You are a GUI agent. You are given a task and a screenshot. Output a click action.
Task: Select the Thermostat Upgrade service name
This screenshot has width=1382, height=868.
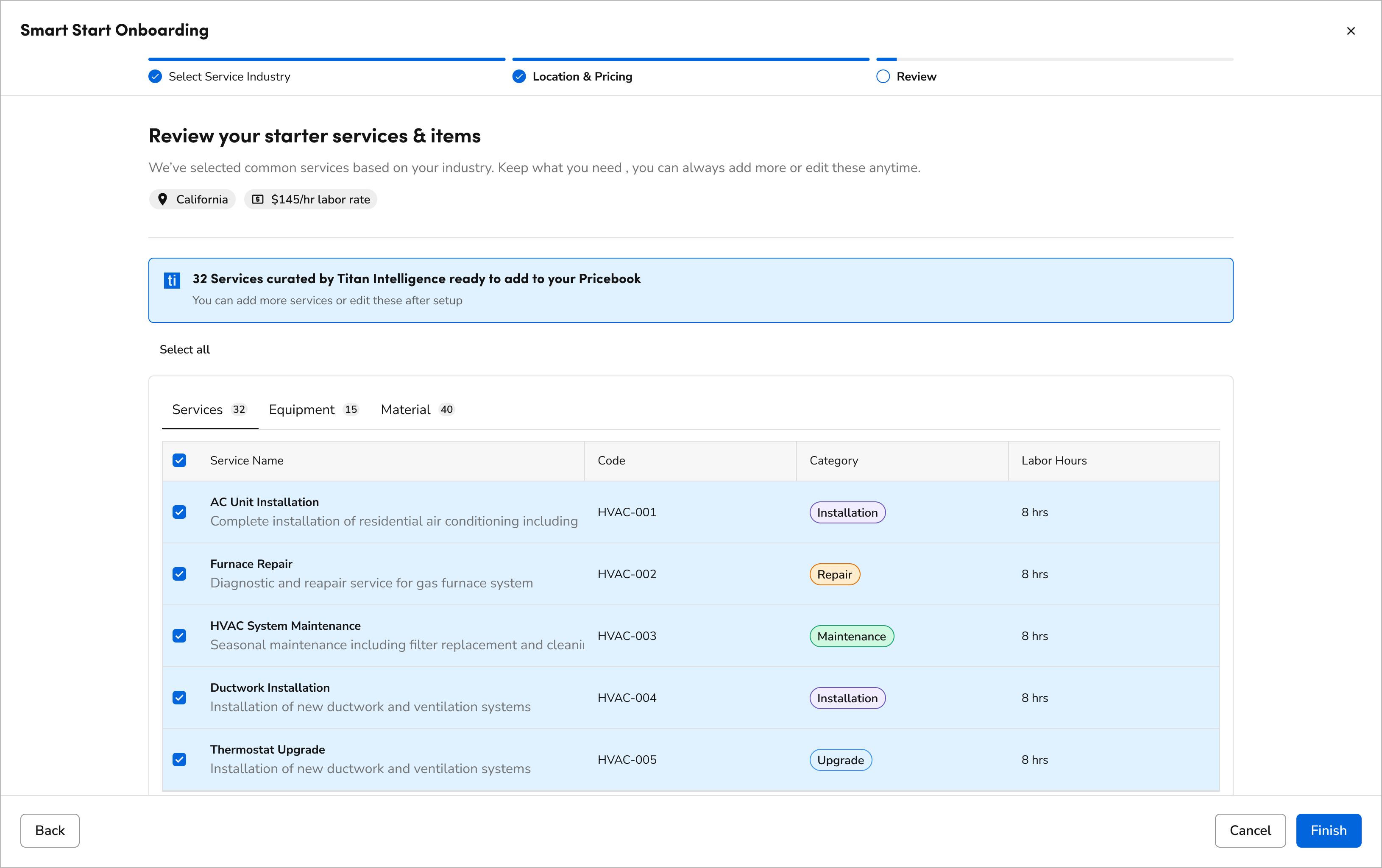[267, 750]
